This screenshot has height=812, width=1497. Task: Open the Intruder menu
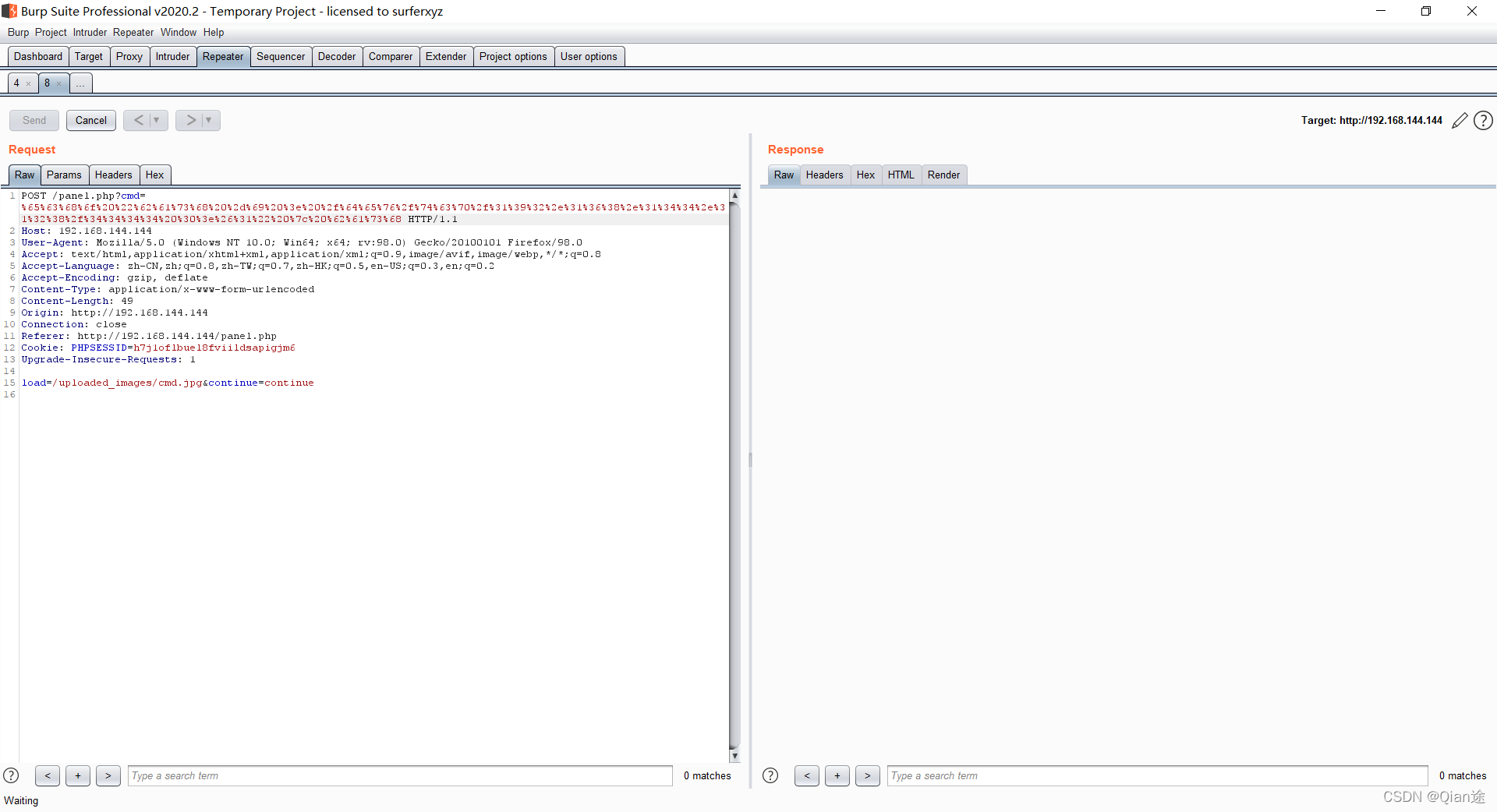tap(90, 32)
